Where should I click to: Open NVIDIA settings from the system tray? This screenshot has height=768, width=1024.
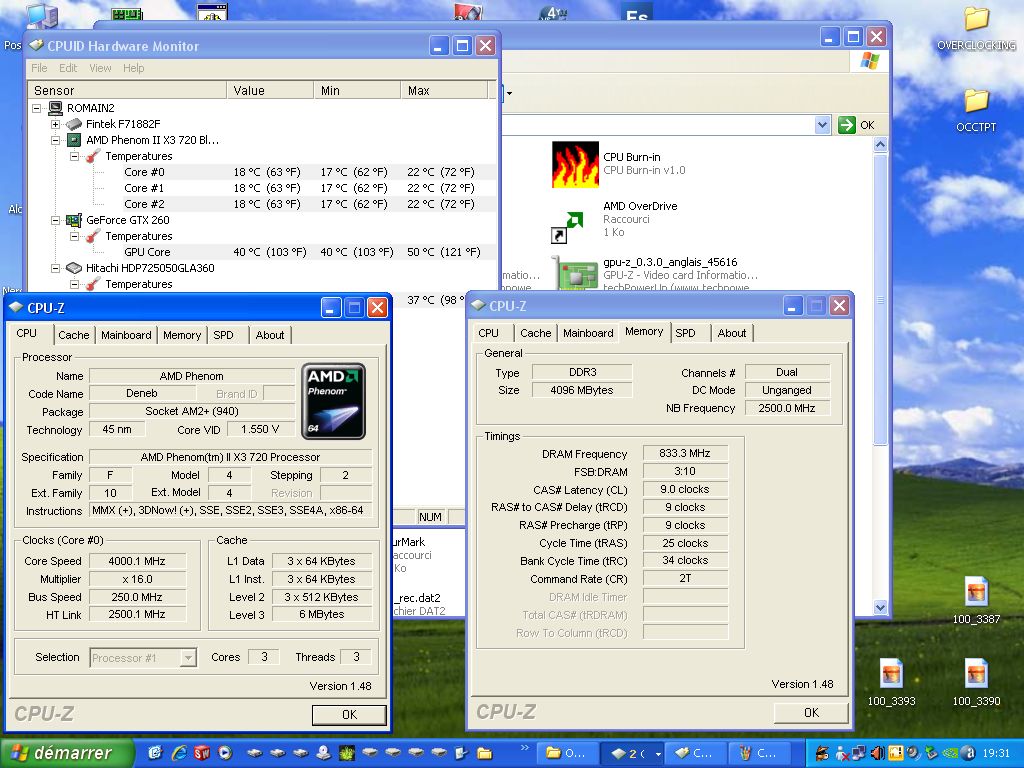pyautogui.click(x=949, y=752)
